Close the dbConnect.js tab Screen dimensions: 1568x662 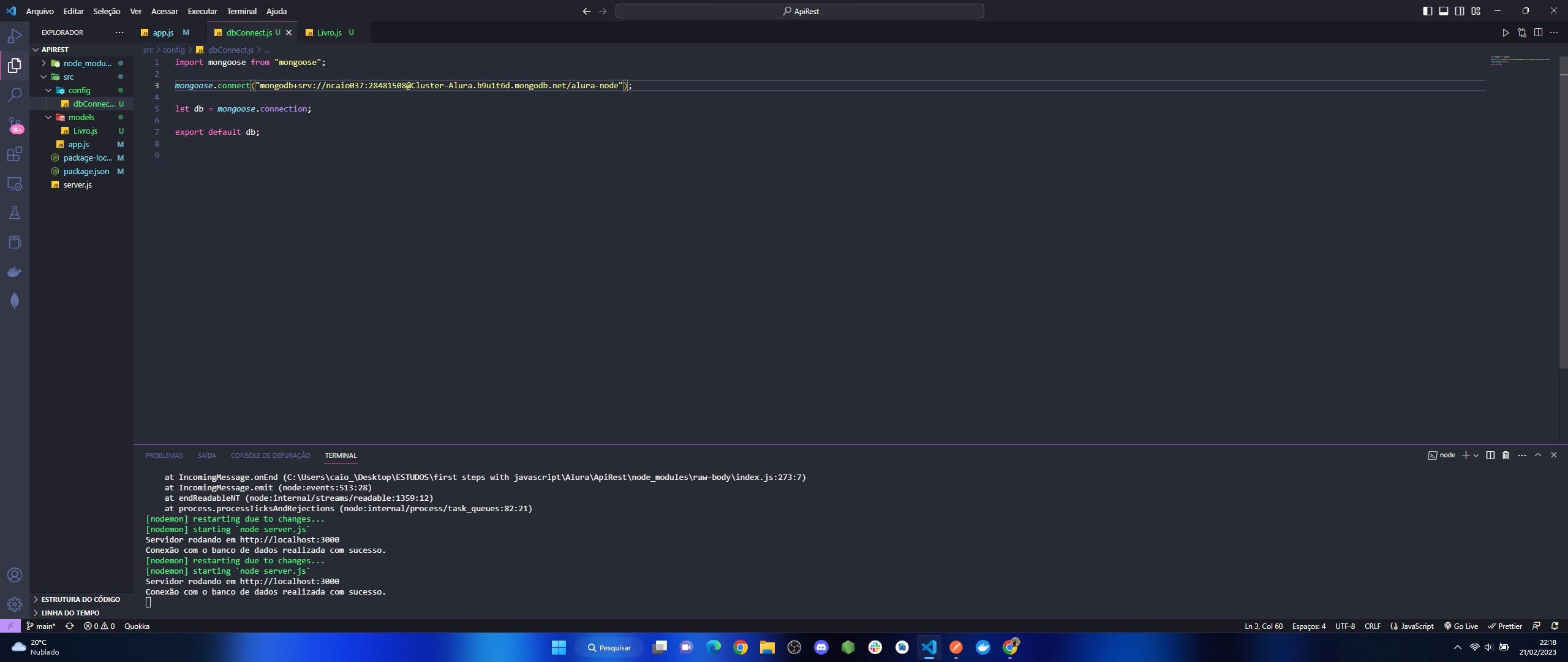pos(289,32)
